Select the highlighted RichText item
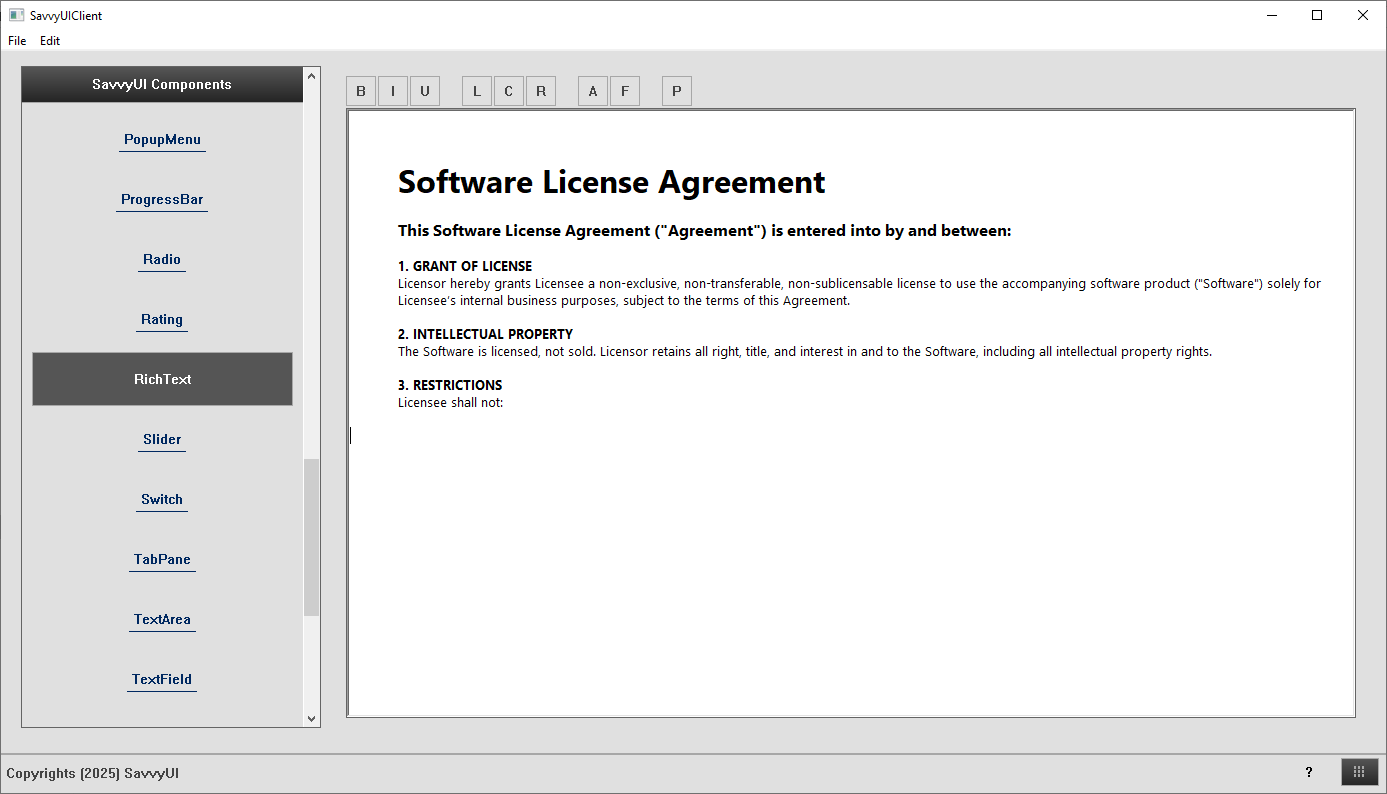The width and height of the screenshot is (1387, 794). click(x=162, y=379)
